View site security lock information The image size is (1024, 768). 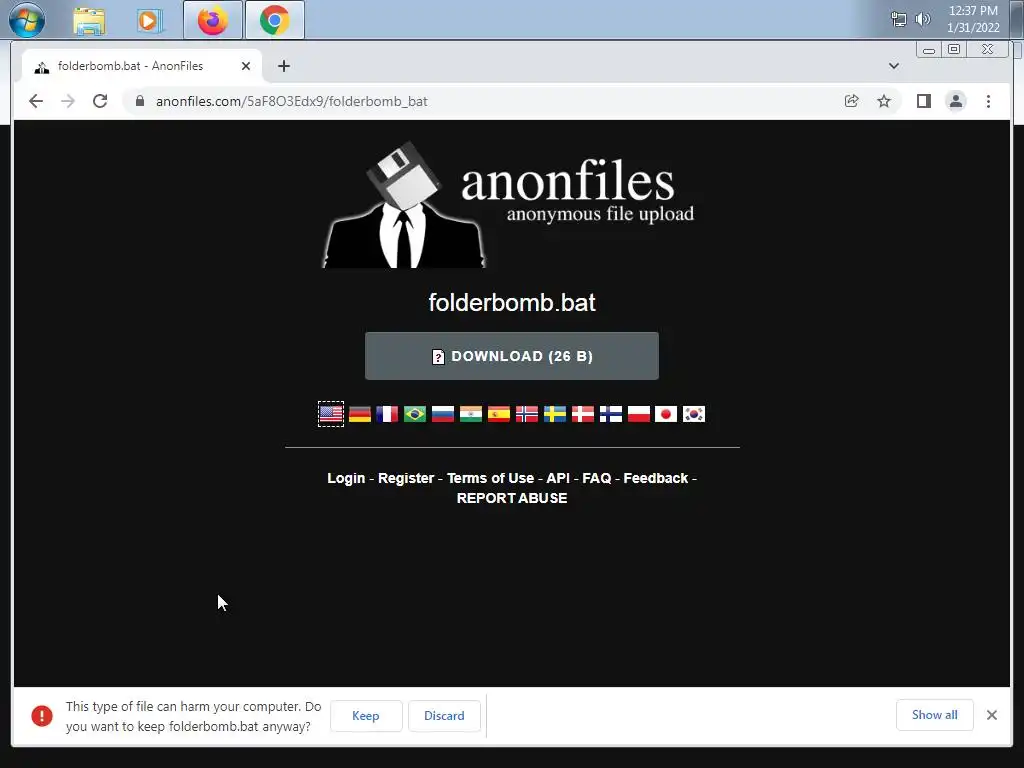[139, 101]
